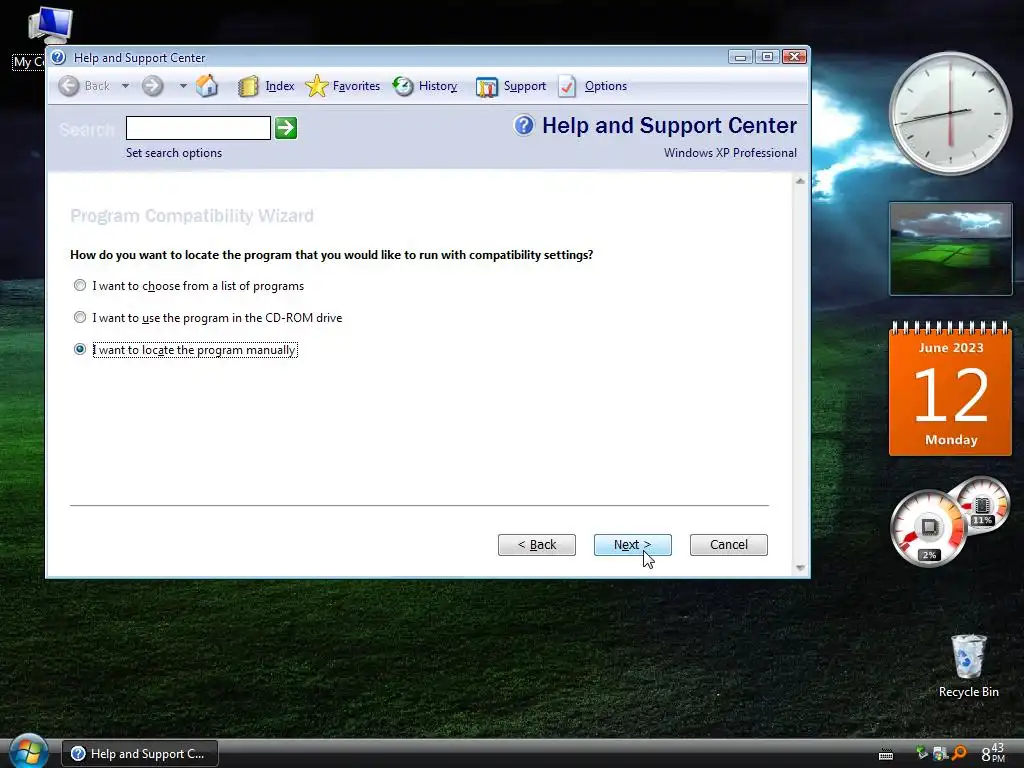1024x768 pixels.
Task: Click the Forward arrow button
Action: point(153,86)
